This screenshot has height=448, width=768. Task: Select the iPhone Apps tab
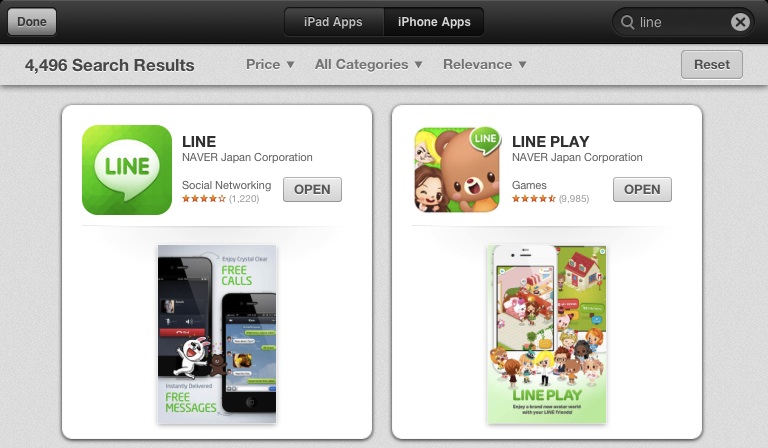pos(434,22)
